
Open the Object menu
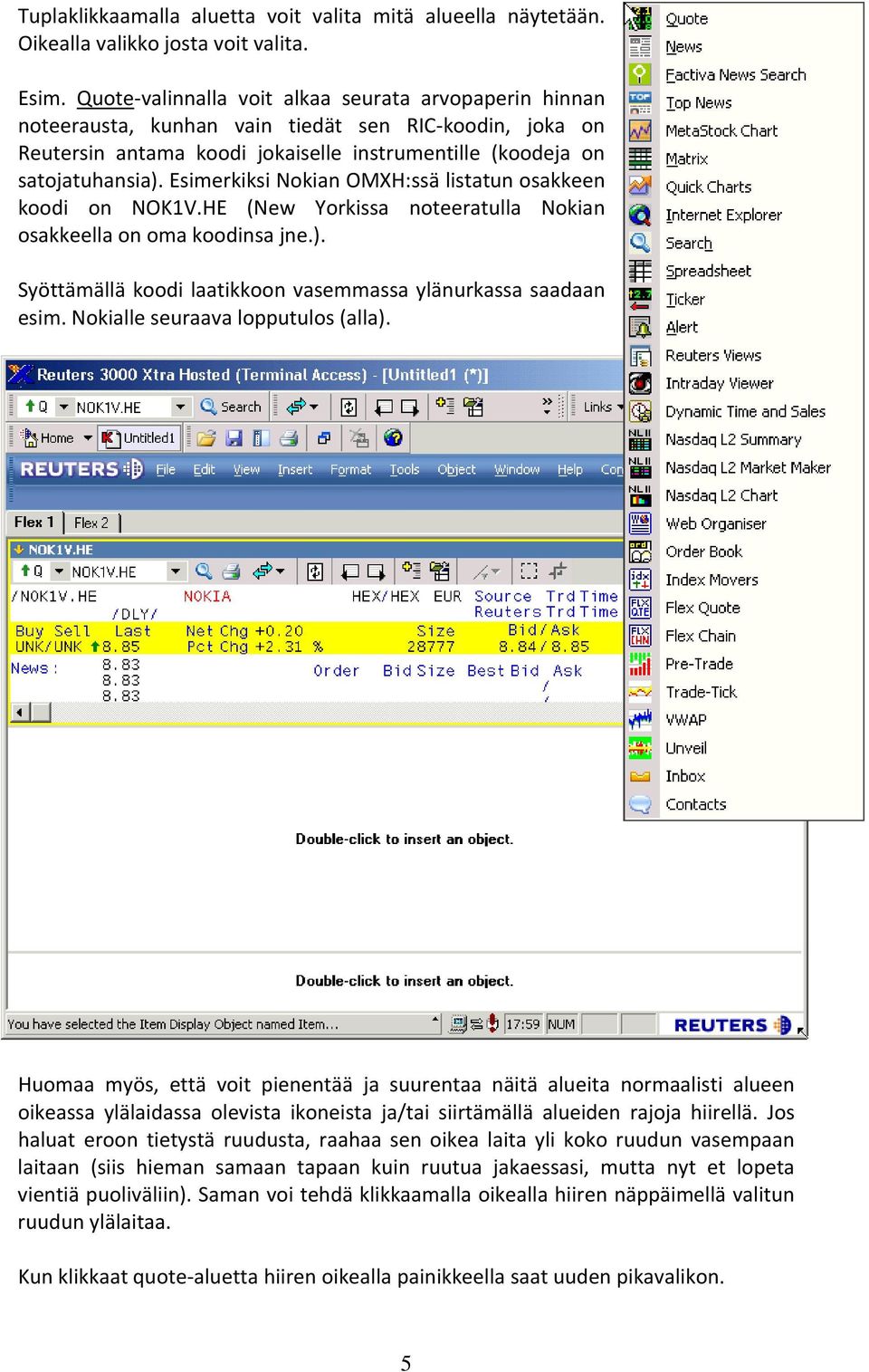[x=456, y=469]
